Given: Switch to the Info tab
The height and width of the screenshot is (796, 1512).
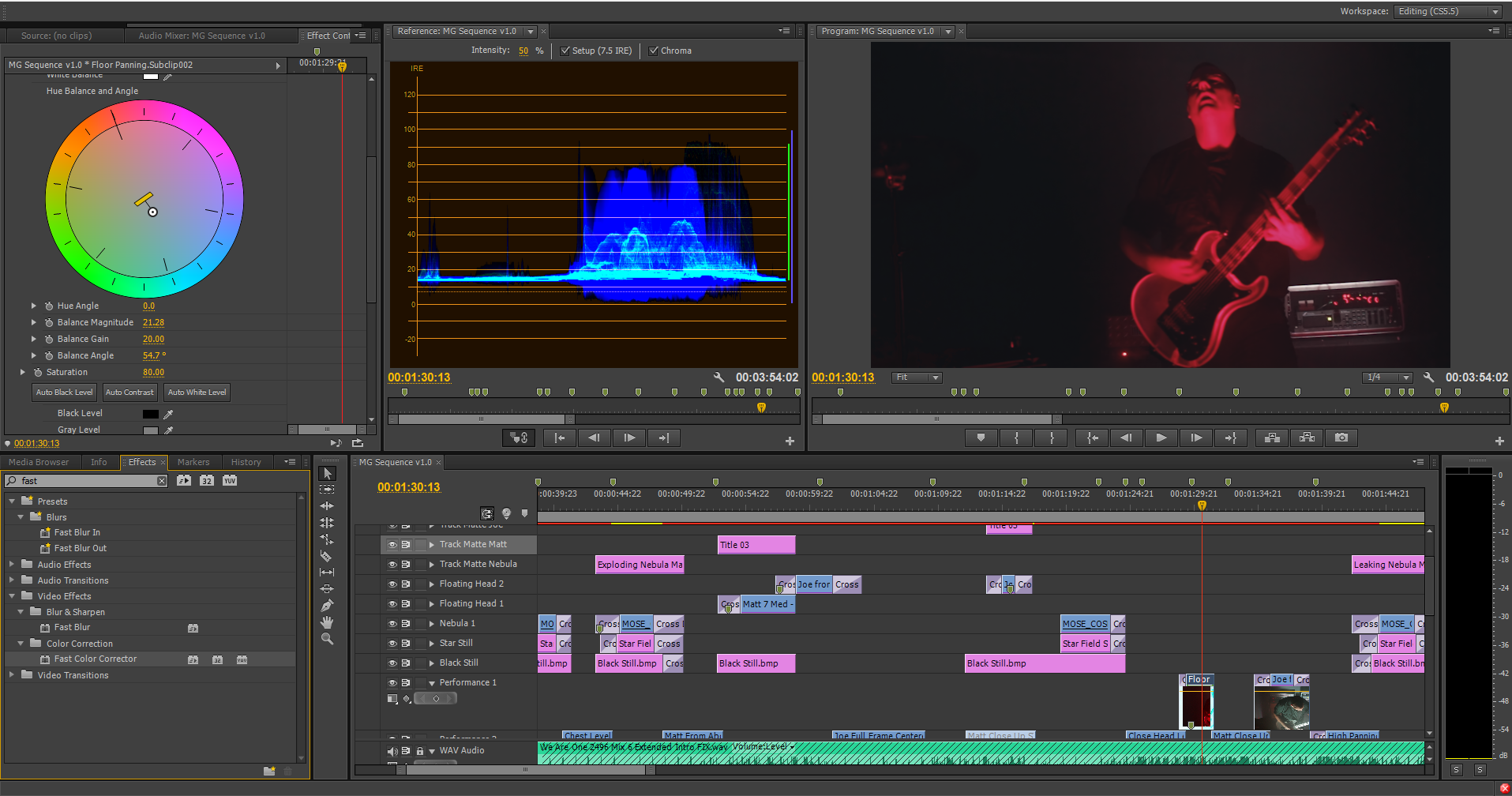Looking at the screenshot, I should pos(99,462).
